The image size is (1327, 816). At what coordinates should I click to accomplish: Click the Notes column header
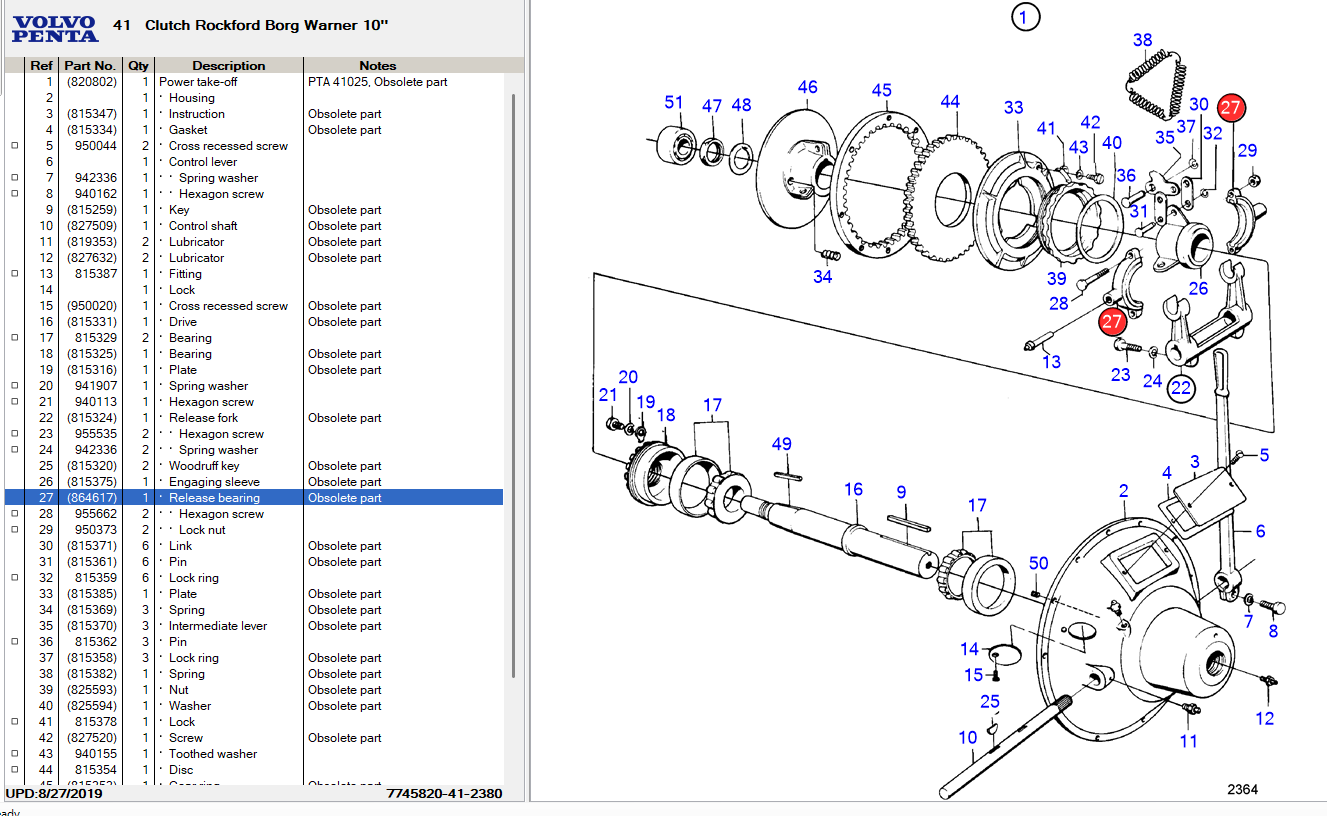point(378,66)
